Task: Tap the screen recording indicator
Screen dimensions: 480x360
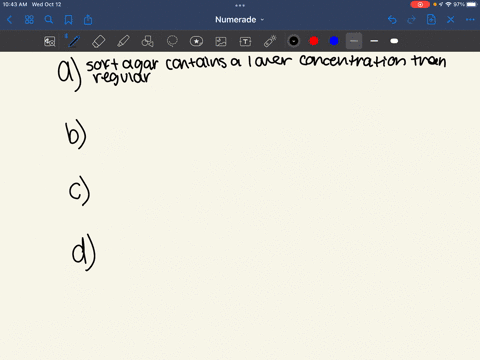Action: coord(420,4)
